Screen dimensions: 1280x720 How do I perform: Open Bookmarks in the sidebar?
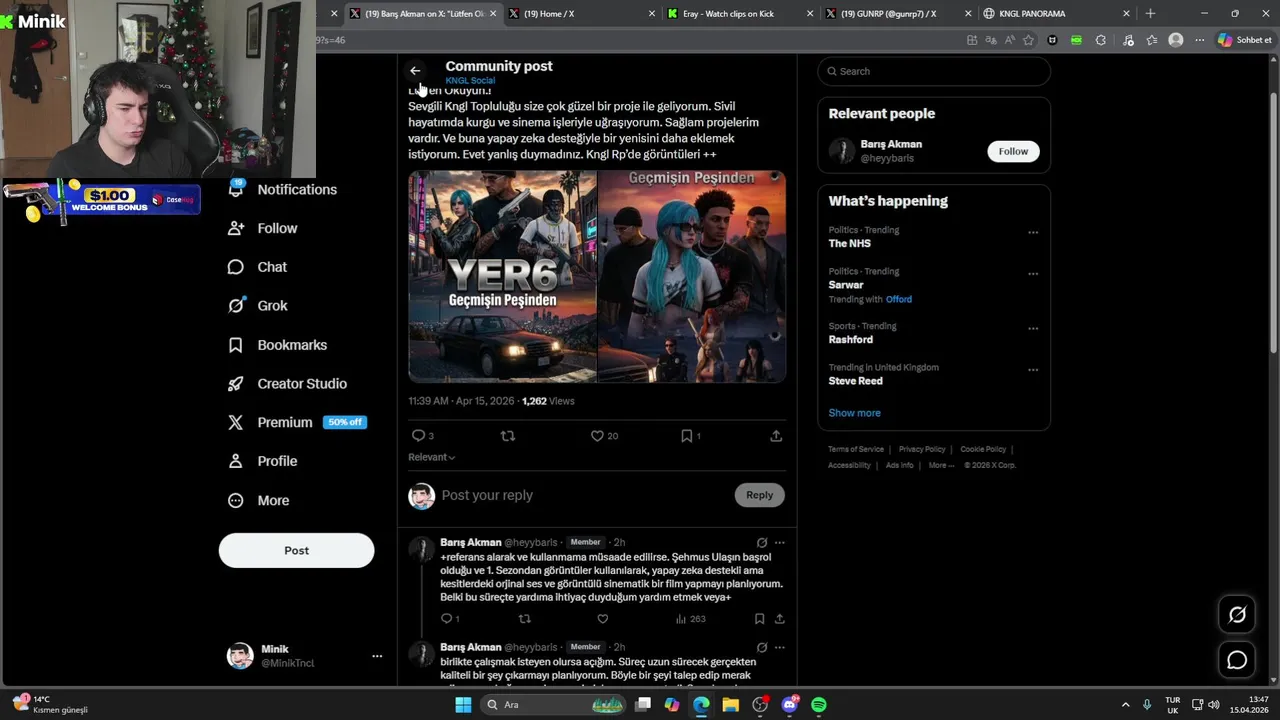click(277, 345)
